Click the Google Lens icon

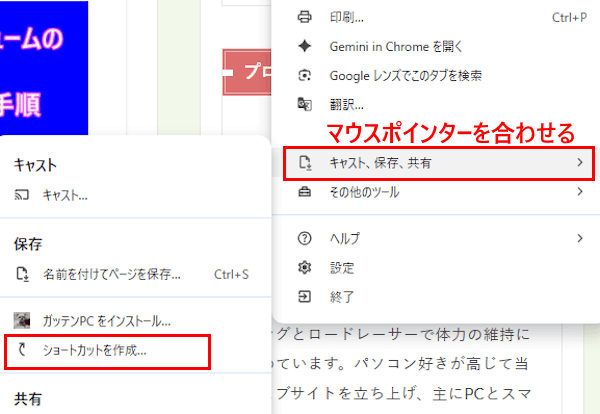[x=305, y=75]
